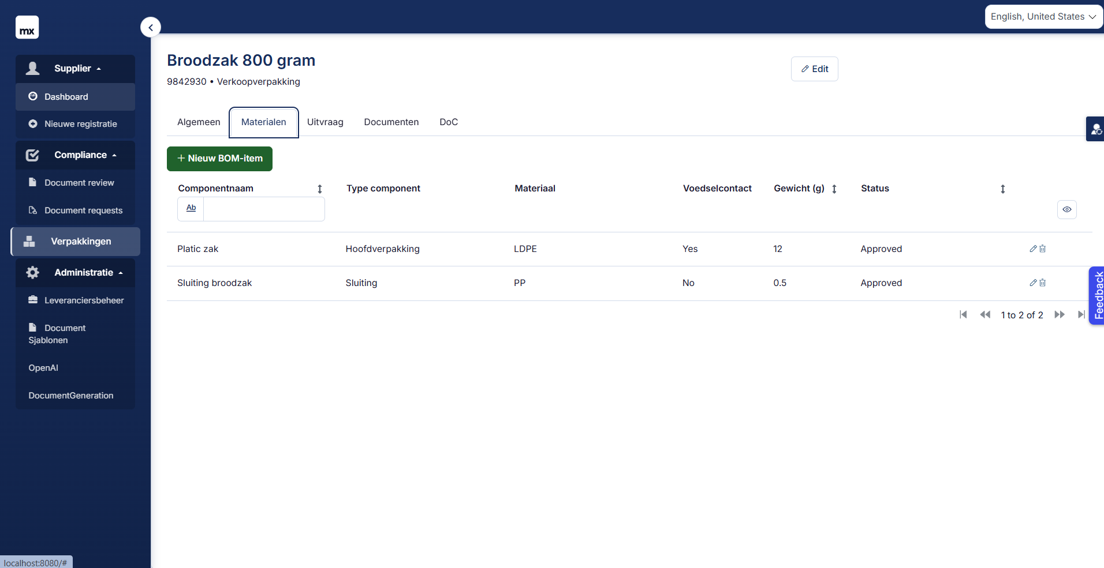
Task: Click the Broodzak 800 gram title
Action: click(241, 61)
